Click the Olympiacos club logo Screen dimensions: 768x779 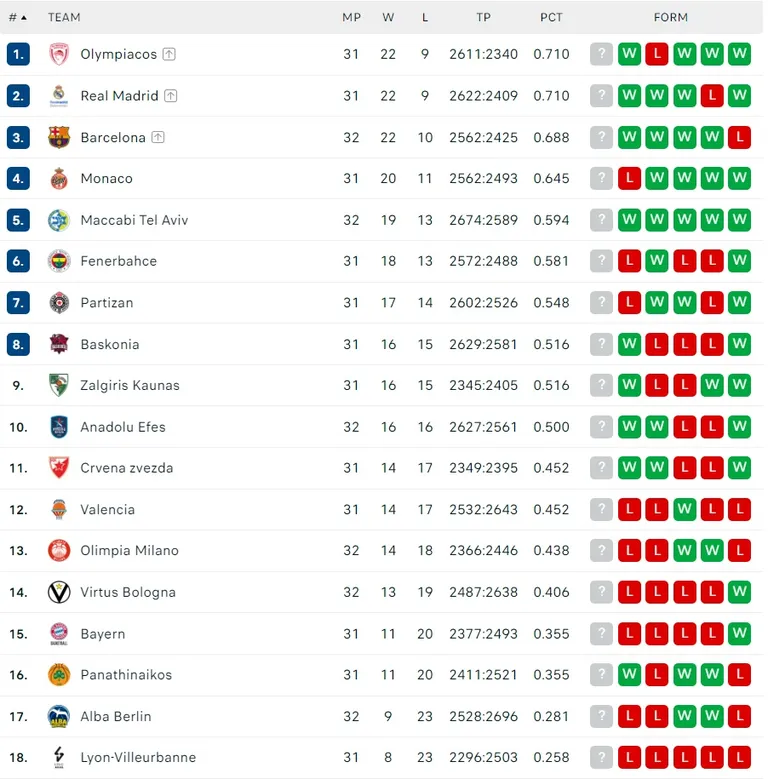(59, 54)
